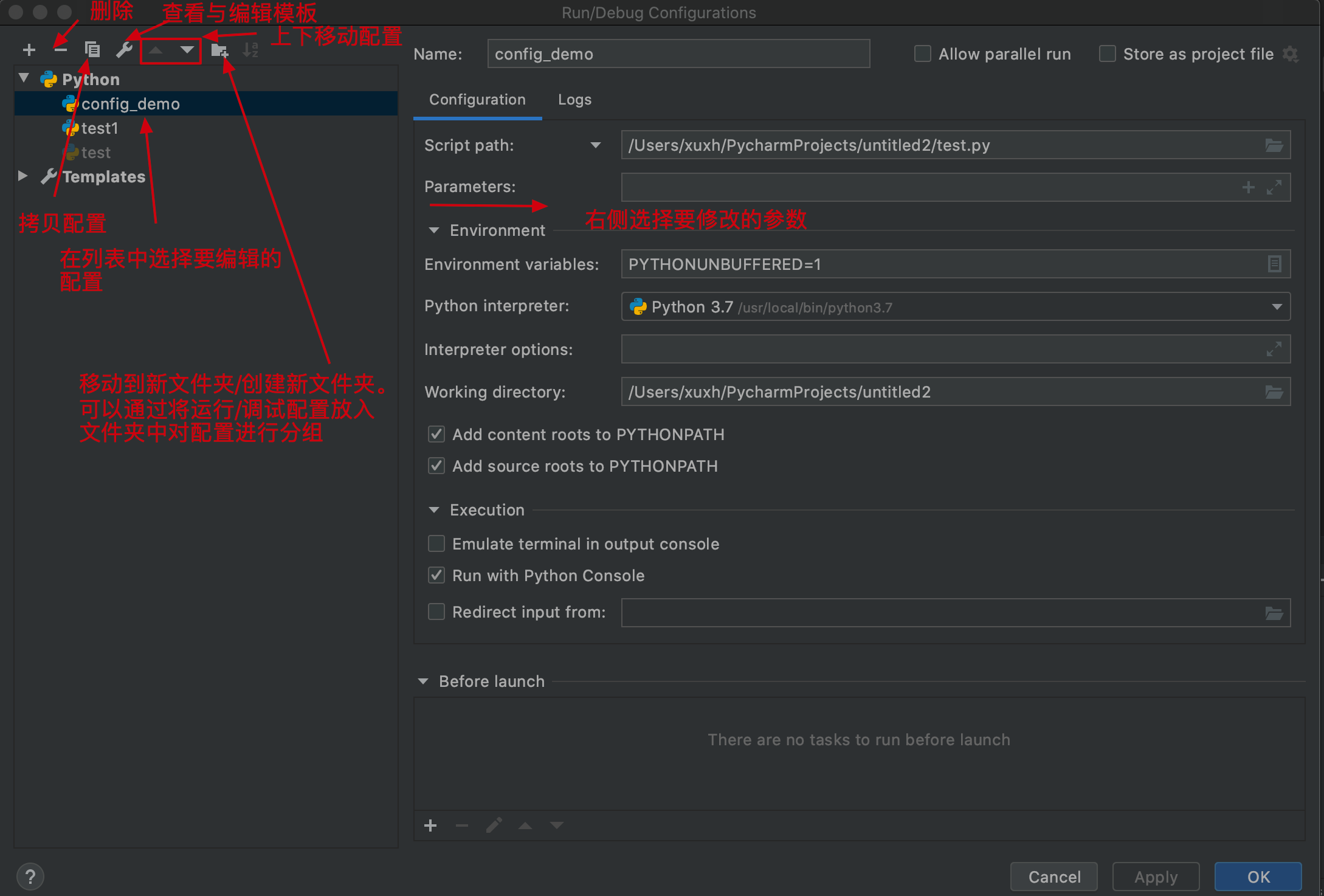The width and height of the screenshot is (1324, 896).
Task: Open Store as project file settings gear
Action: click(1290, 54)
